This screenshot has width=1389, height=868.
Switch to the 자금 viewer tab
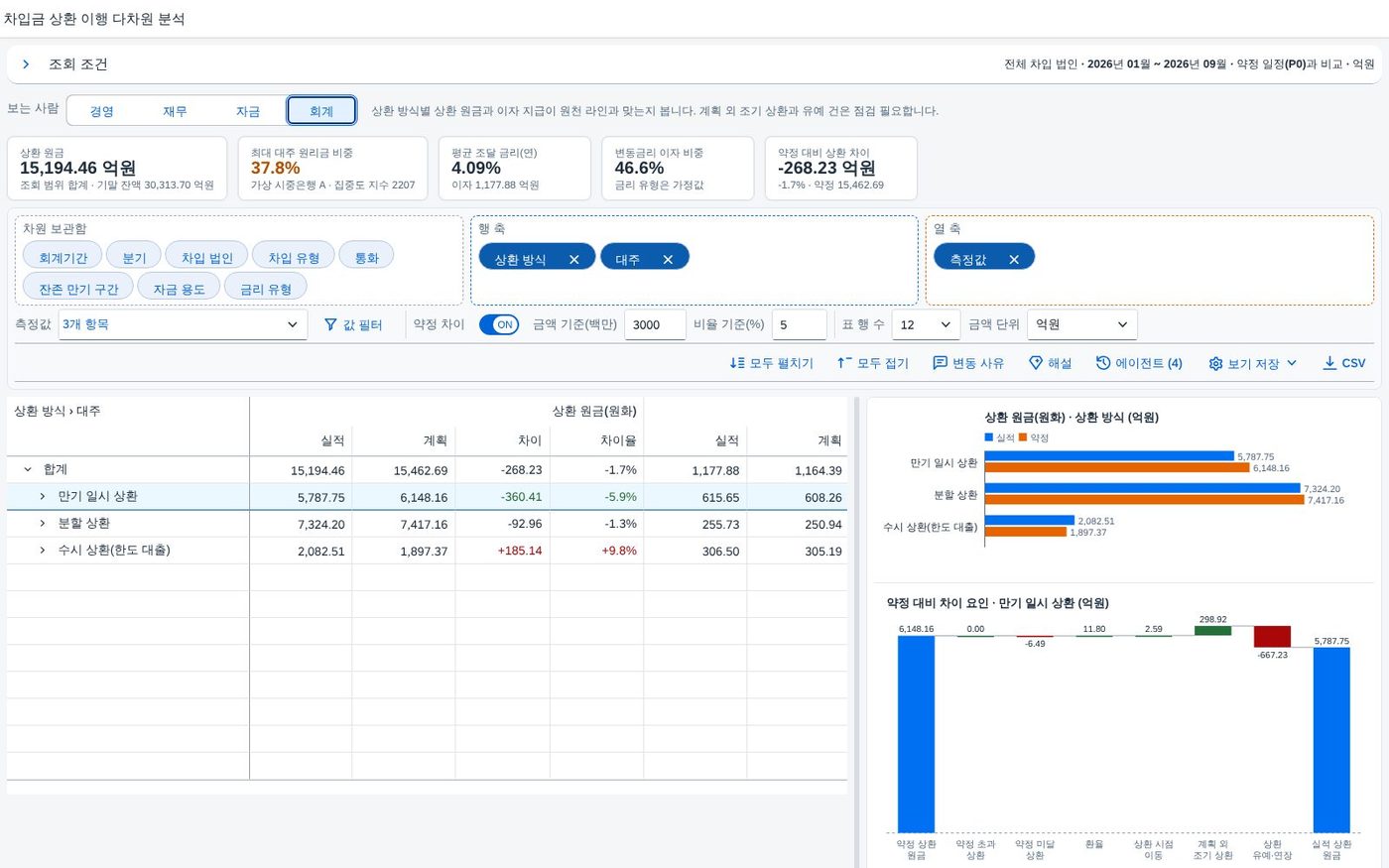248,111
